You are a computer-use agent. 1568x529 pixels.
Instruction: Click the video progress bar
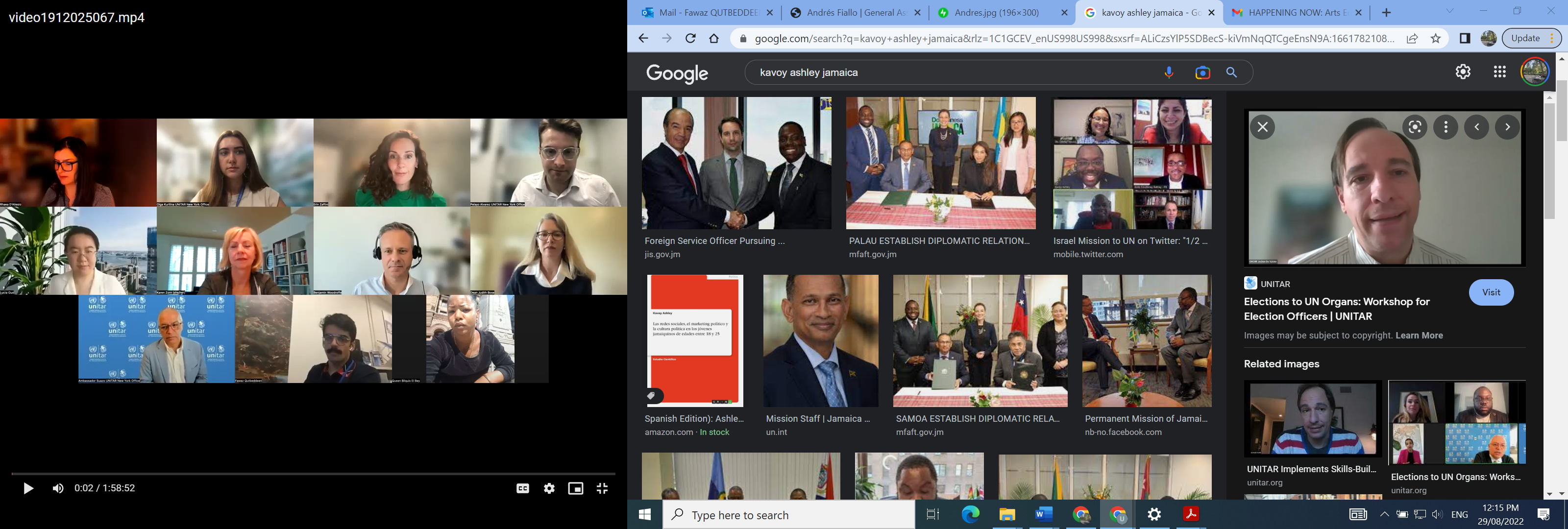(313, 474)
